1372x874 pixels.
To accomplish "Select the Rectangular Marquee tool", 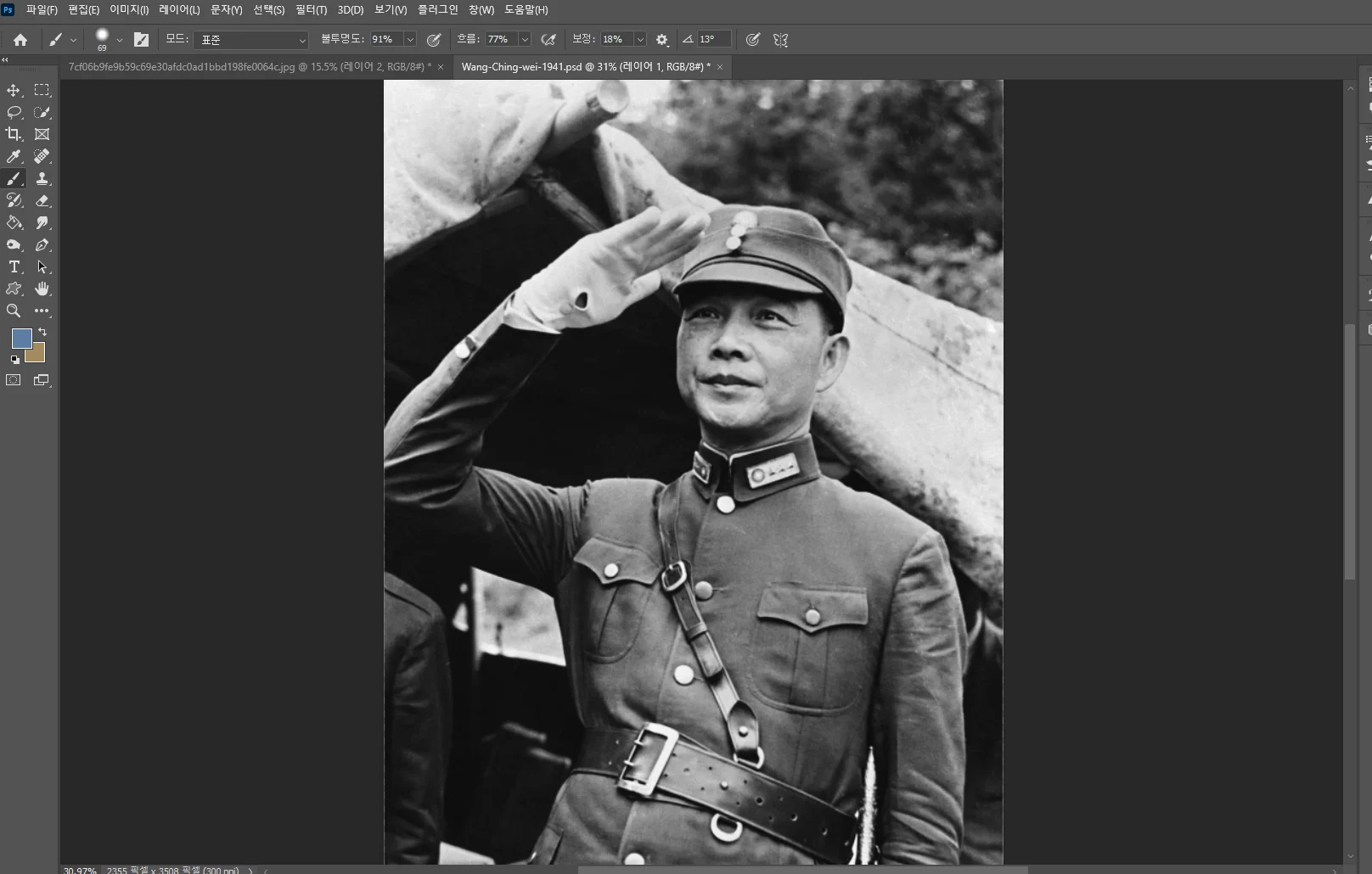I will click(42, 90).
